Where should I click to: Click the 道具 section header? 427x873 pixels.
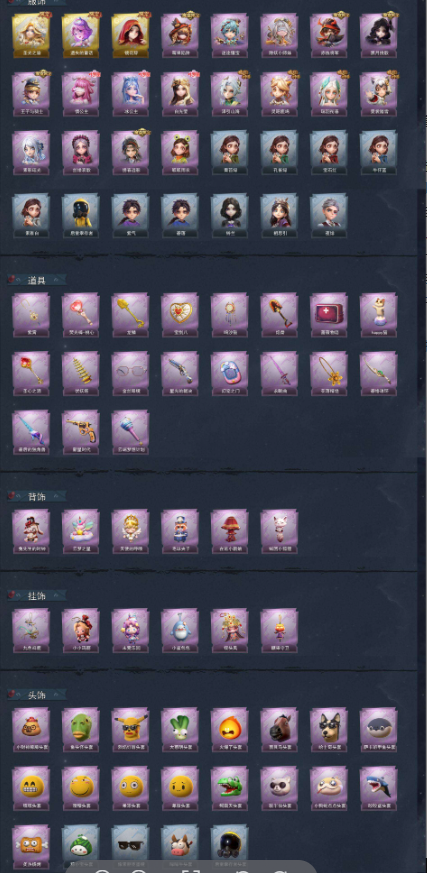[37, 280]
